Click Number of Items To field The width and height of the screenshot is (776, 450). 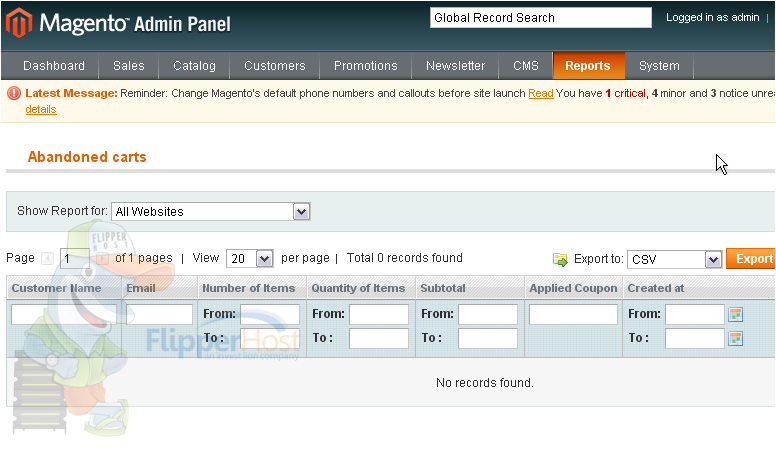[x=270, y=339]
